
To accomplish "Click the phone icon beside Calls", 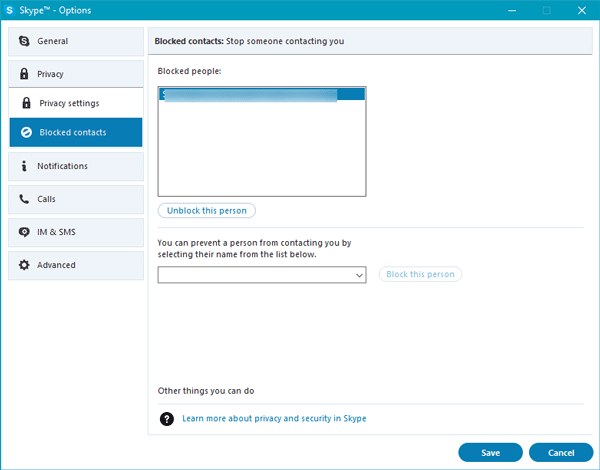I will (x=24, y=199).
